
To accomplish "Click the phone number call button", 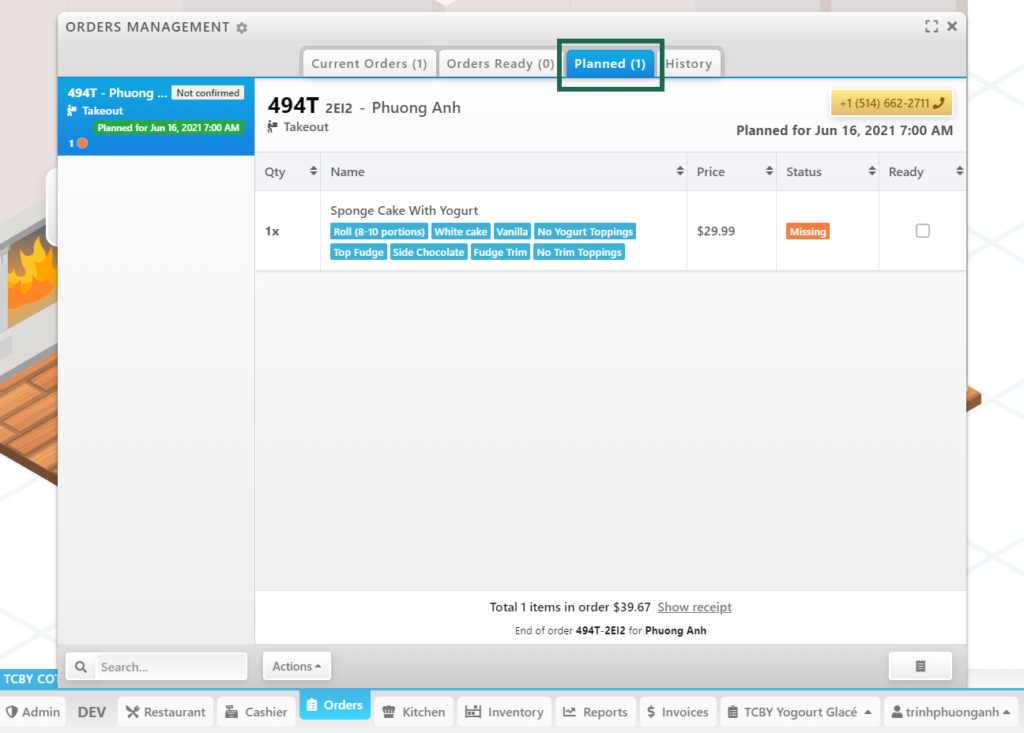I will [x=890, y=103].
